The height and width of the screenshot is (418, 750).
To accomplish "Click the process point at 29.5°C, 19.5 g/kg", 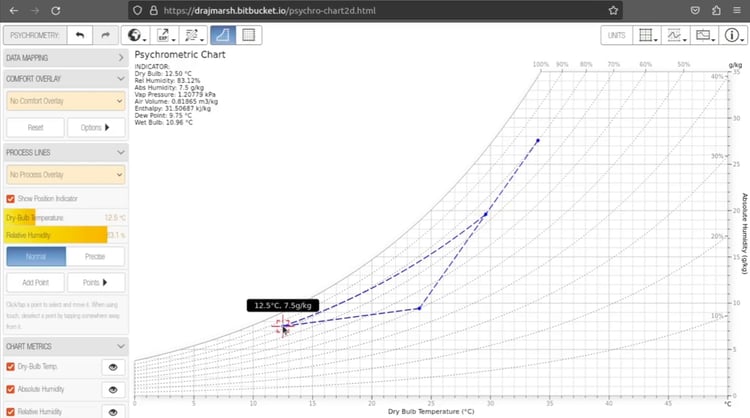I will click(x=486, y=214).
